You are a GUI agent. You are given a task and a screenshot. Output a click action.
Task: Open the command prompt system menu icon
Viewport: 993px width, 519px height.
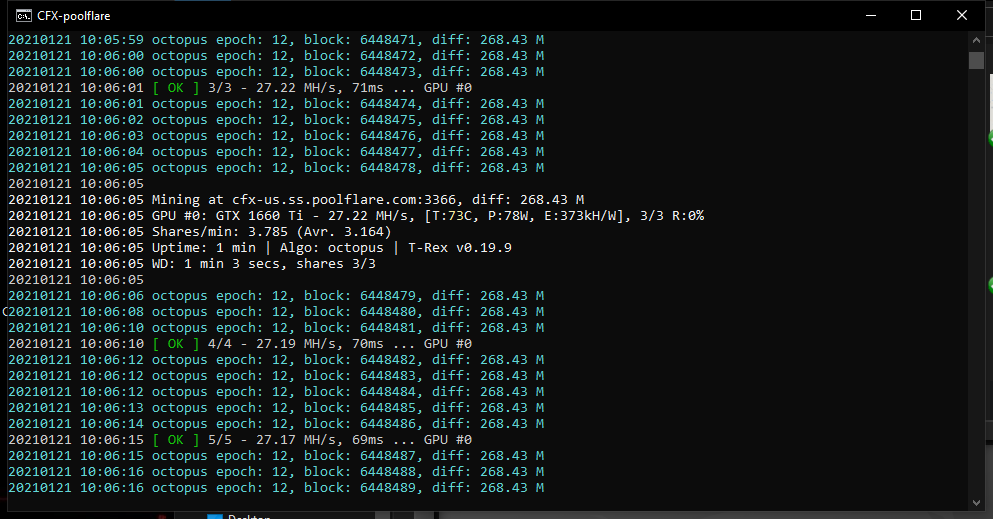24,15
